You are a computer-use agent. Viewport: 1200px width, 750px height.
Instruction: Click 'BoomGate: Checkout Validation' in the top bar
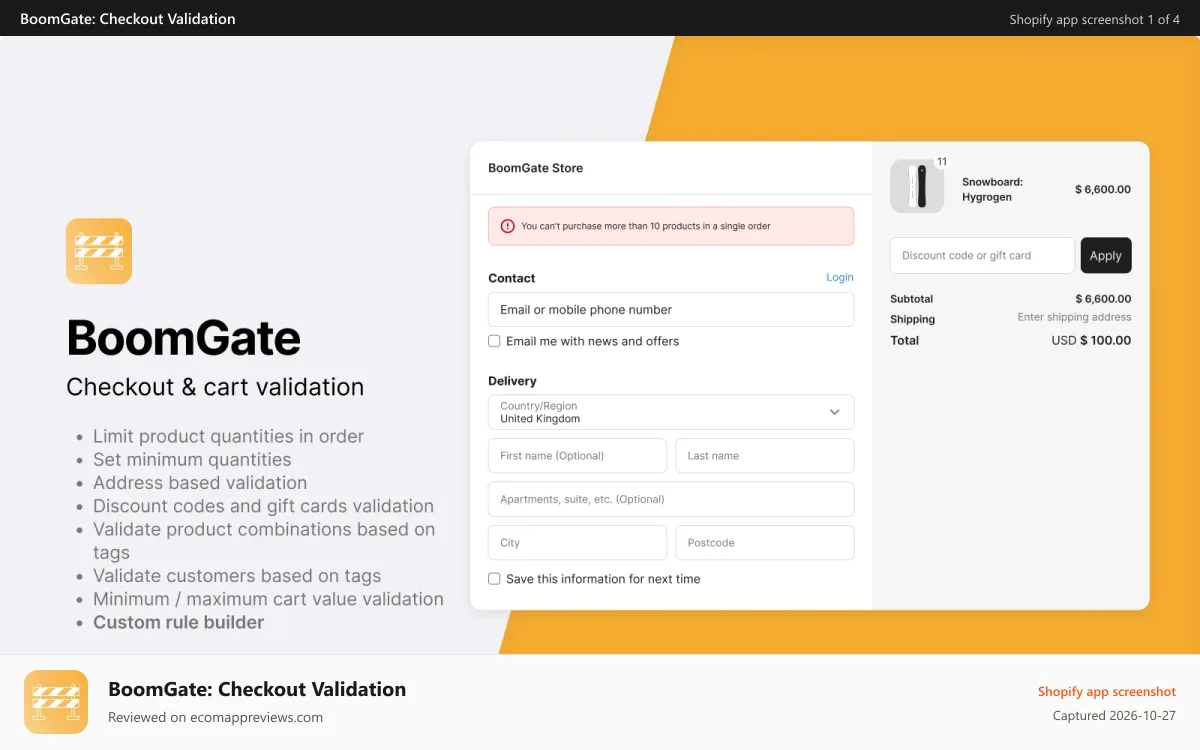click(128, 19)
